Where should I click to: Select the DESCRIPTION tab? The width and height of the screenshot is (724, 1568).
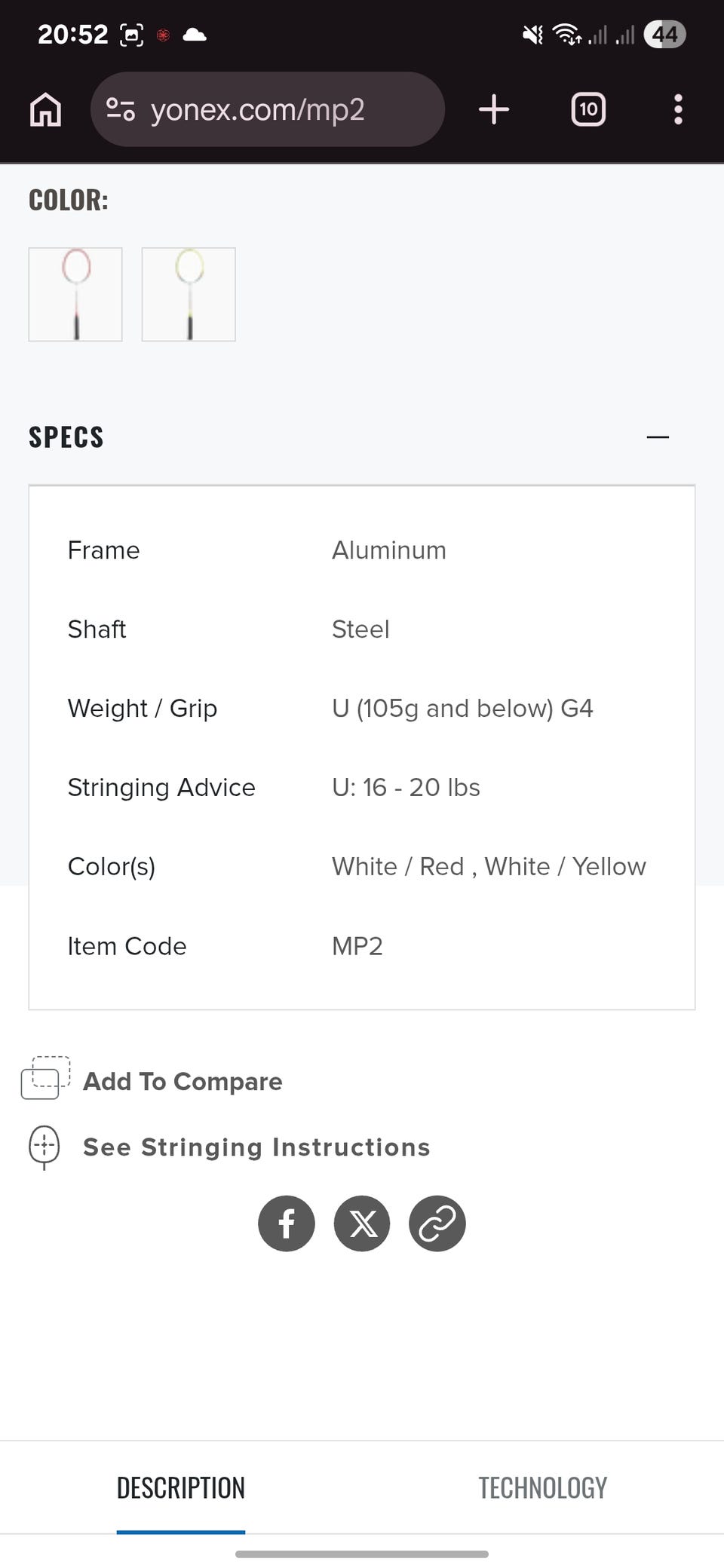pyautogui.click(x=181, y=1488)
